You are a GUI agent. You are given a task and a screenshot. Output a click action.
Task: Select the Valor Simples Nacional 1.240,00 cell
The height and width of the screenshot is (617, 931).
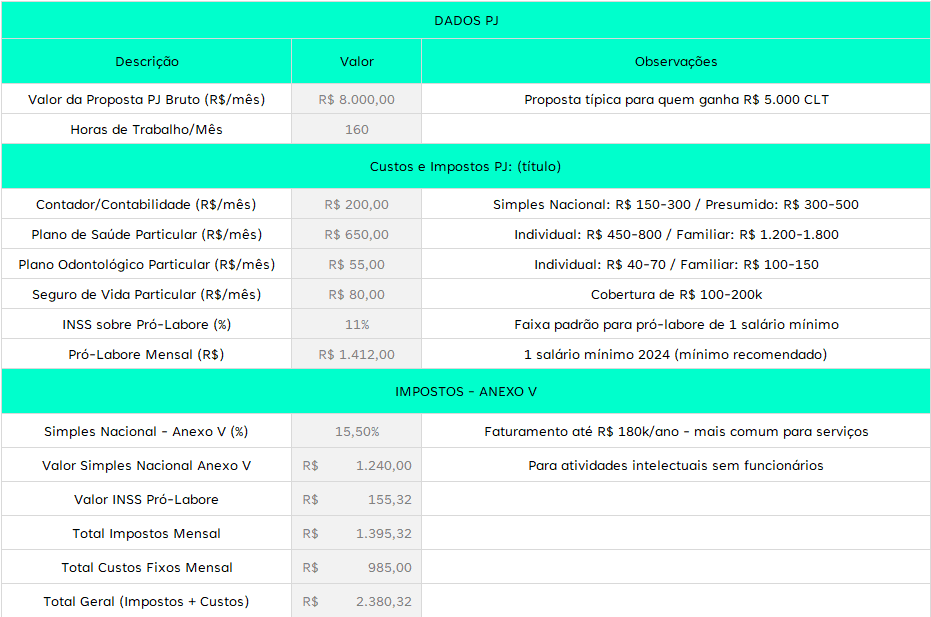[356, 465]
